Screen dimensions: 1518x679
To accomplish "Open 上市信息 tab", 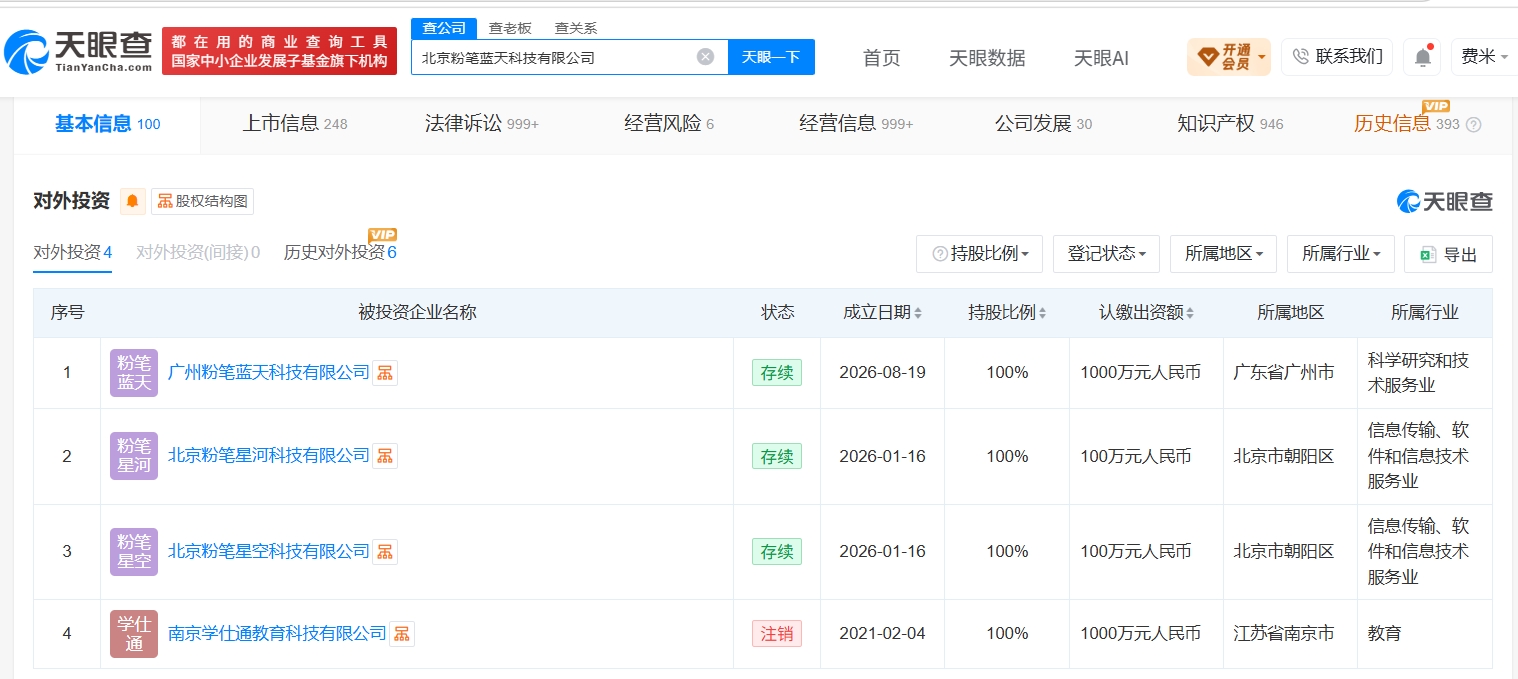I will [x=295, y=124].
